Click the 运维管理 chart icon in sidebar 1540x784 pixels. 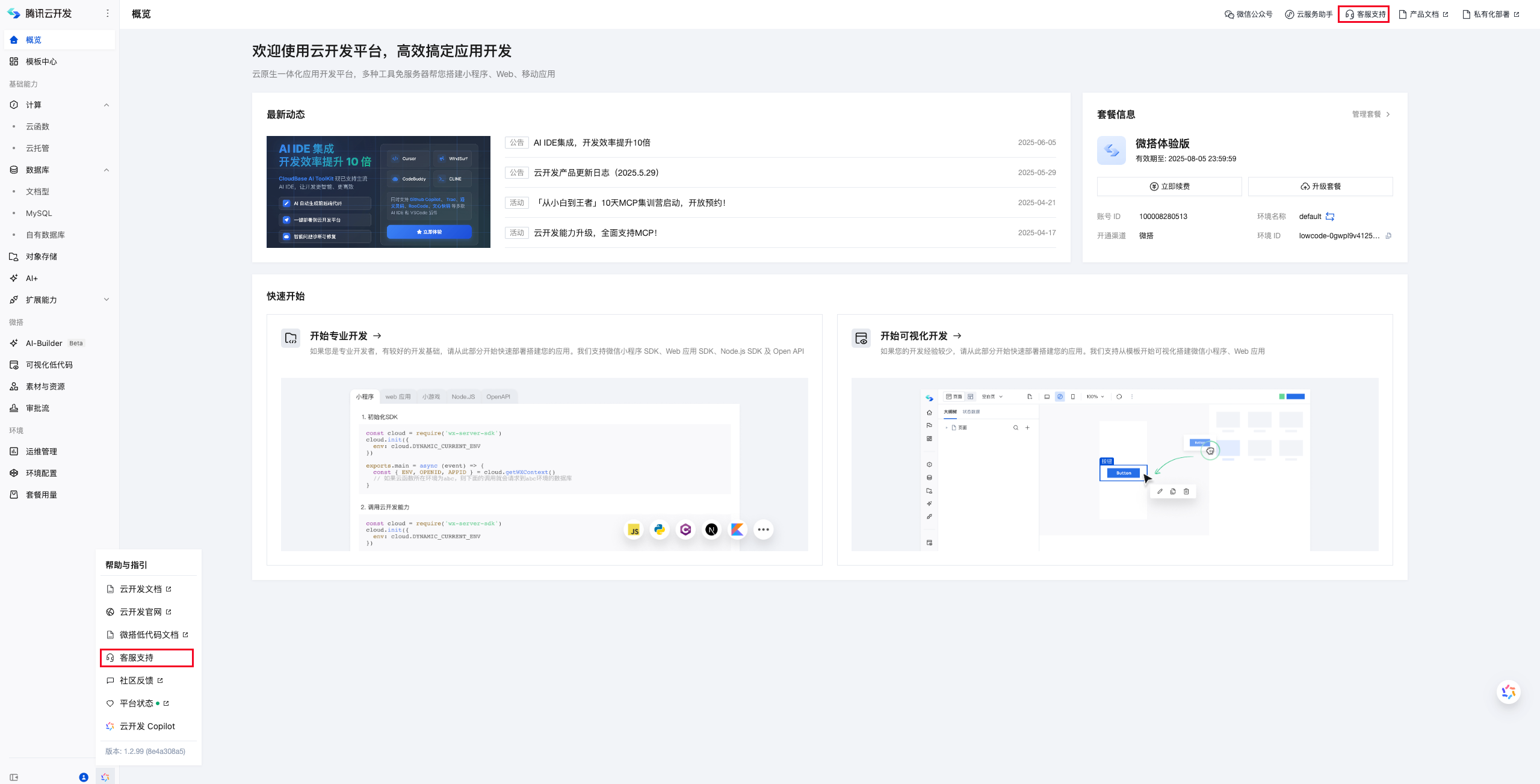click(x=14, y=451)
